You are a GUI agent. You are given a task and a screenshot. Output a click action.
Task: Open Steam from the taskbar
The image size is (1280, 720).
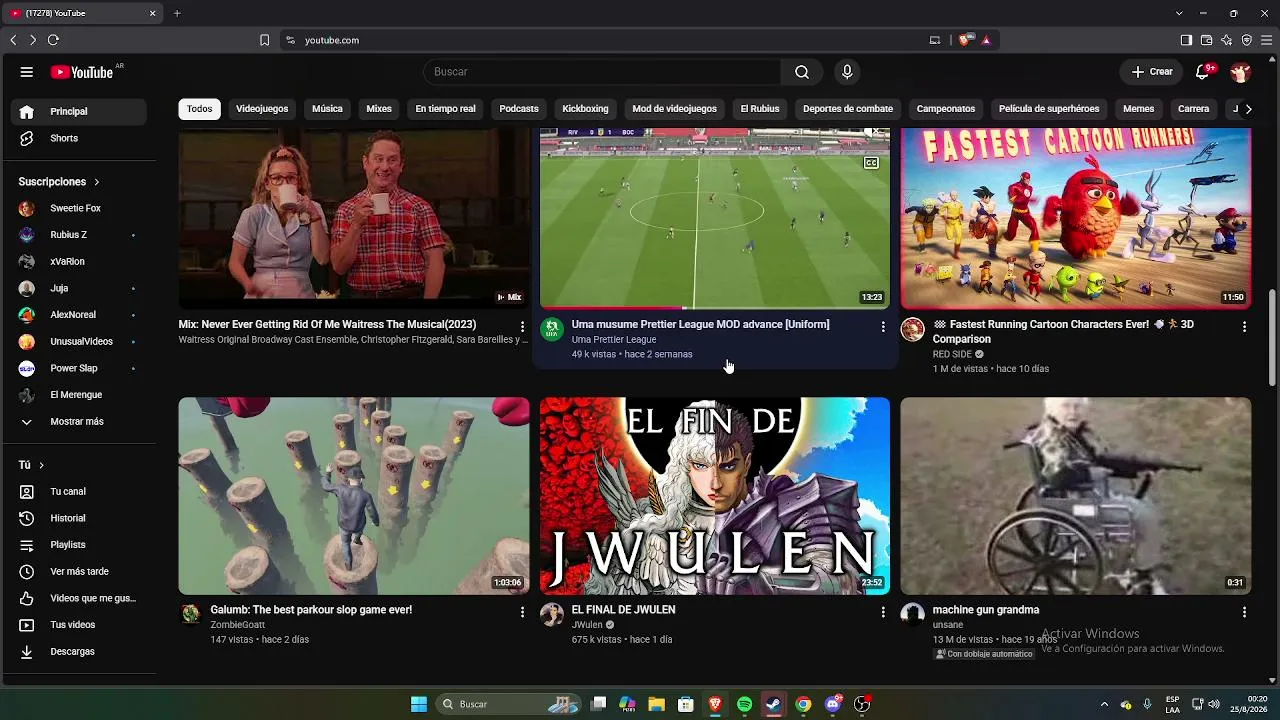(x=773, y=704)
